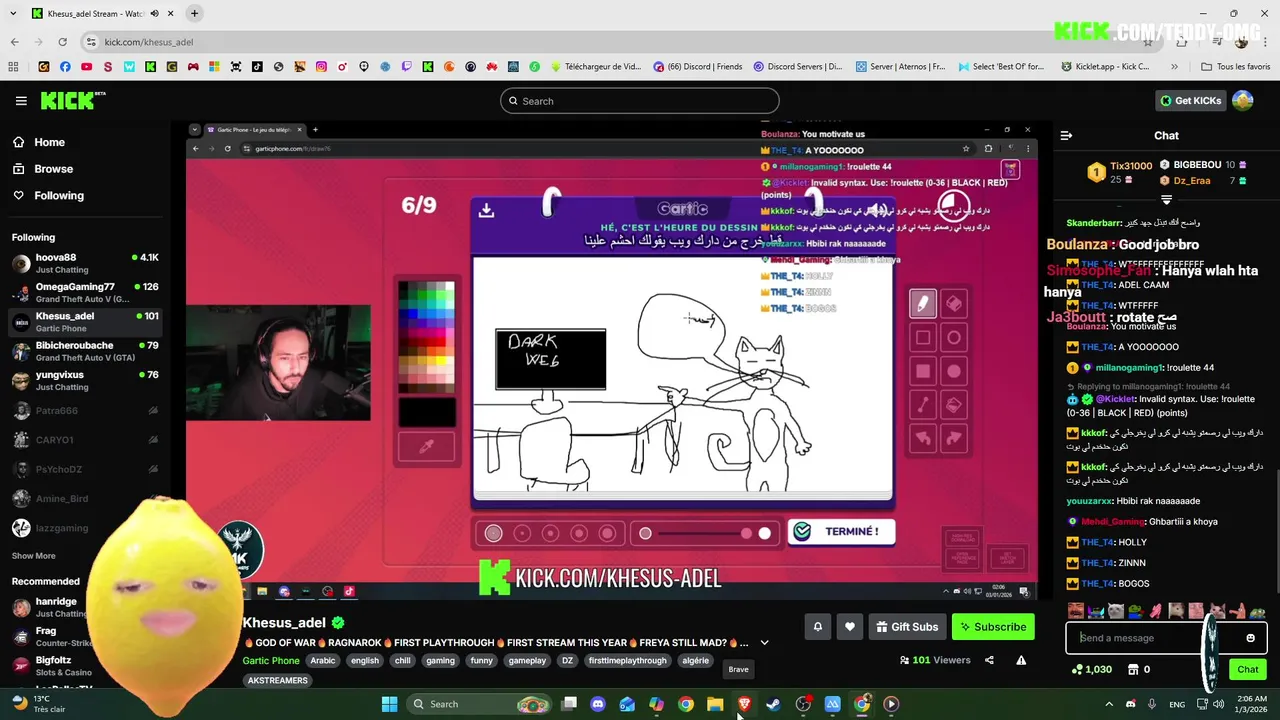Select the largest brush size option
1280x720 pixels.
click(x=606, y=533)
